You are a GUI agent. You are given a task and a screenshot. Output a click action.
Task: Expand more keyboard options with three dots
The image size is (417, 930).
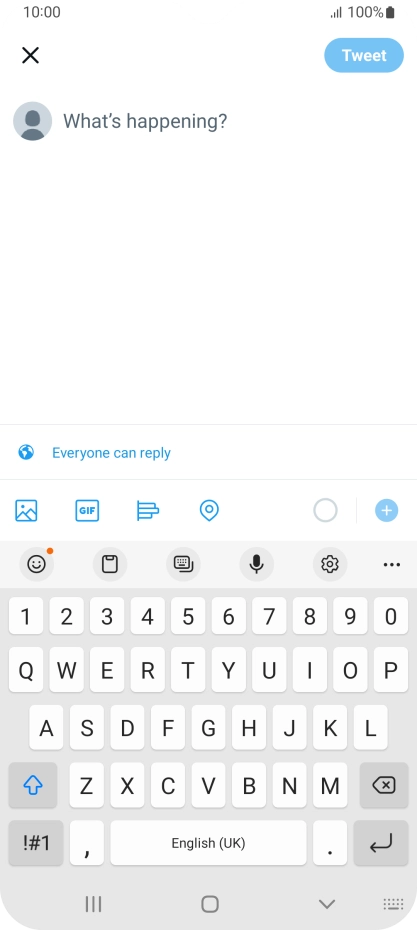pos(391,564)
